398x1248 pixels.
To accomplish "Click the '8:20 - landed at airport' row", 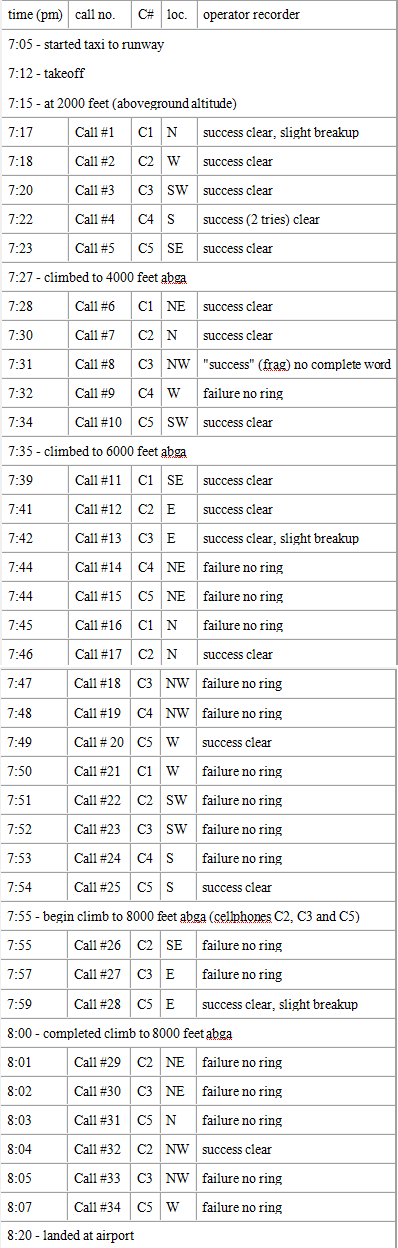I will coord(199,1235).
